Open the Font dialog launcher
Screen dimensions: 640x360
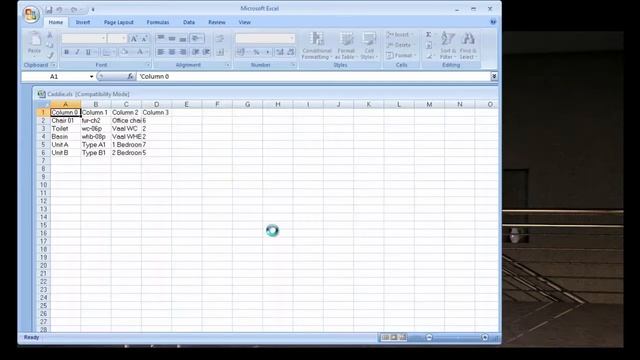coord(148,65)
